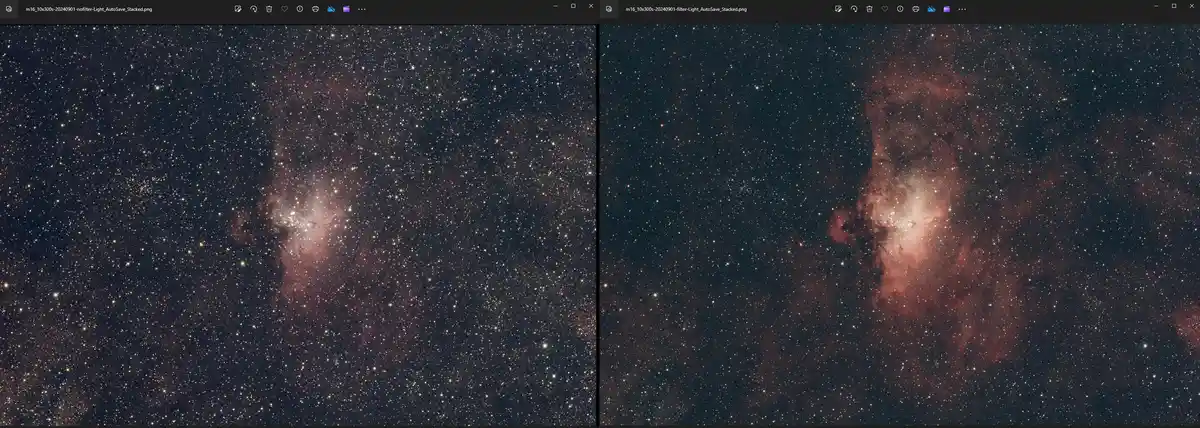
Task: Print the image from the nofilter window
Action: coord(315,9)
